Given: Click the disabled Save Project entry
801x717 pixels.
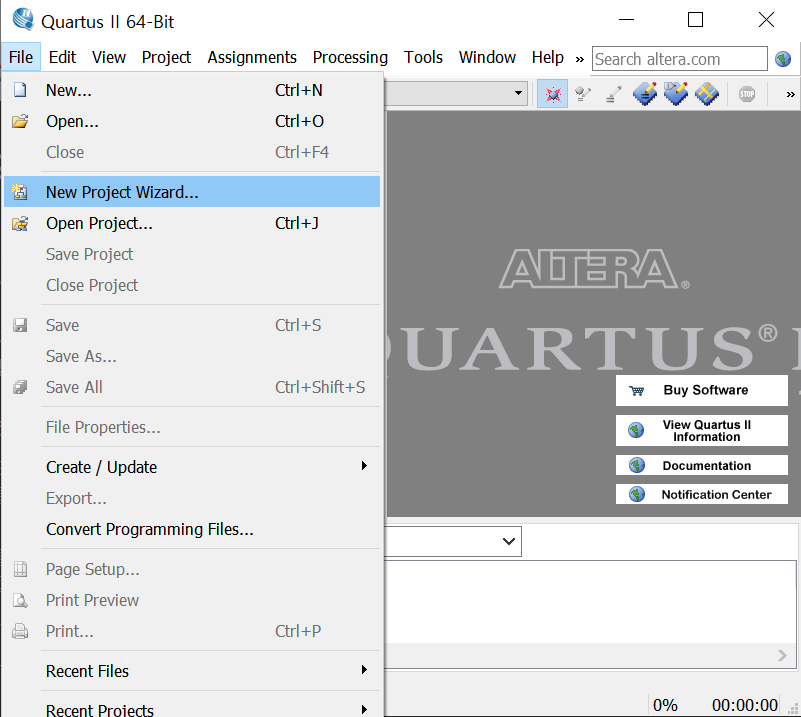Looking at the screenshot, I should point(192,254).
